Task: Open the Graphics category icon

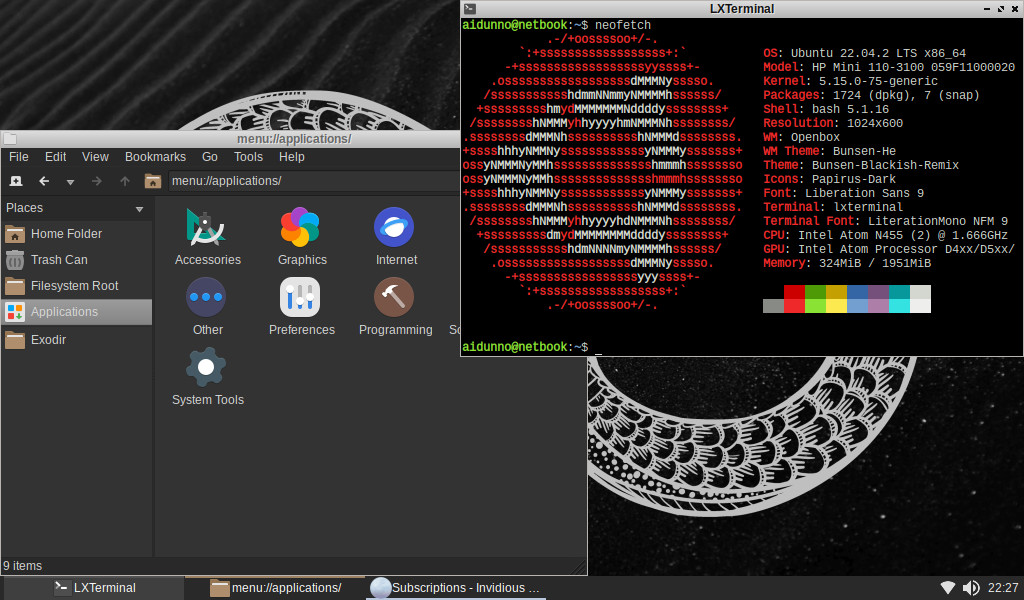Action: pyautogui.click(x=301, y=228)
